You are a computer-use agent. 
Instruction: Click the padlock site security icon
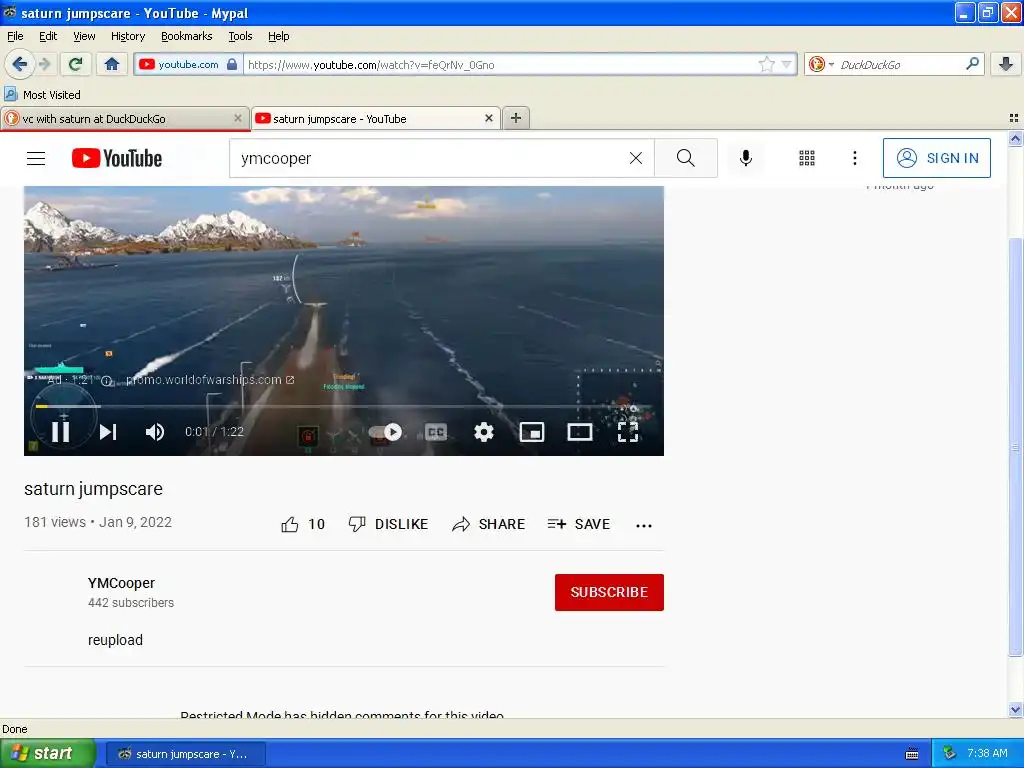232,64
